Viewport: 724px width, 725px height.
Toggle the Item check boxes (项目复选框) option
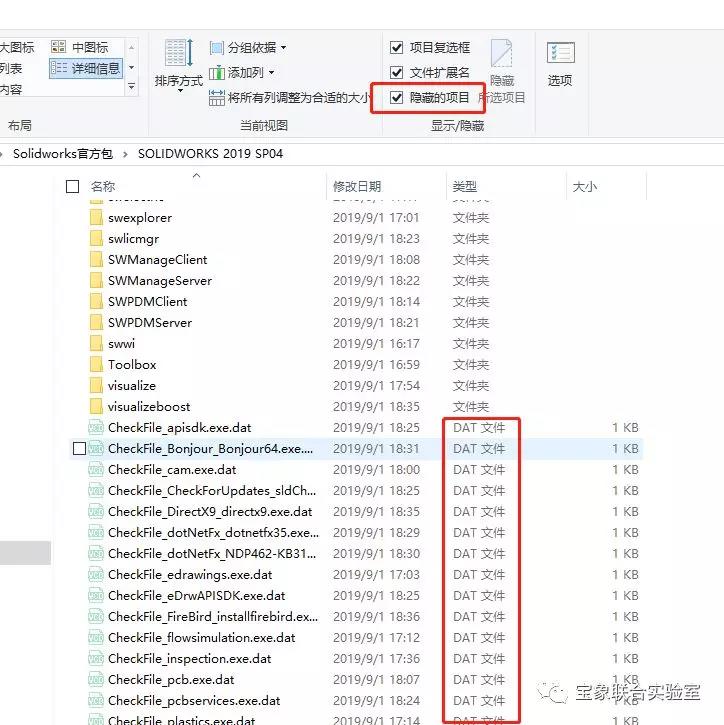click(430, 47)
